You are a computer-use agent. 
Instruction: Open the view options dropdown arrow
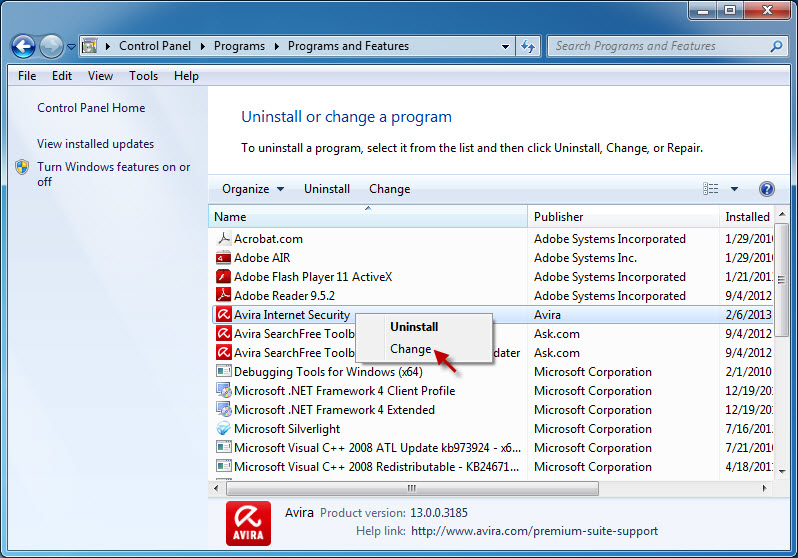pyautogui.click(x=734, y=189)
